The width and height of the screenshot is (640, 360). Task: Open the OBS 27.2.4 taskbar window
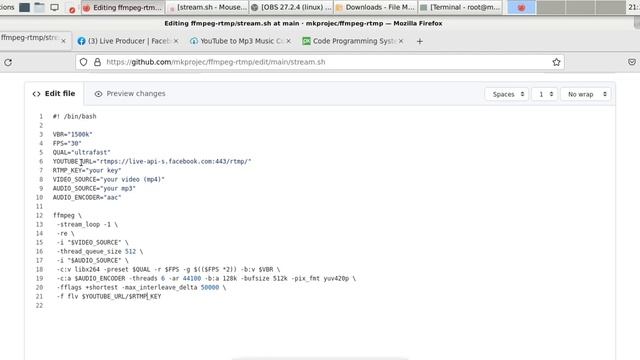click(x=291, y=7)
